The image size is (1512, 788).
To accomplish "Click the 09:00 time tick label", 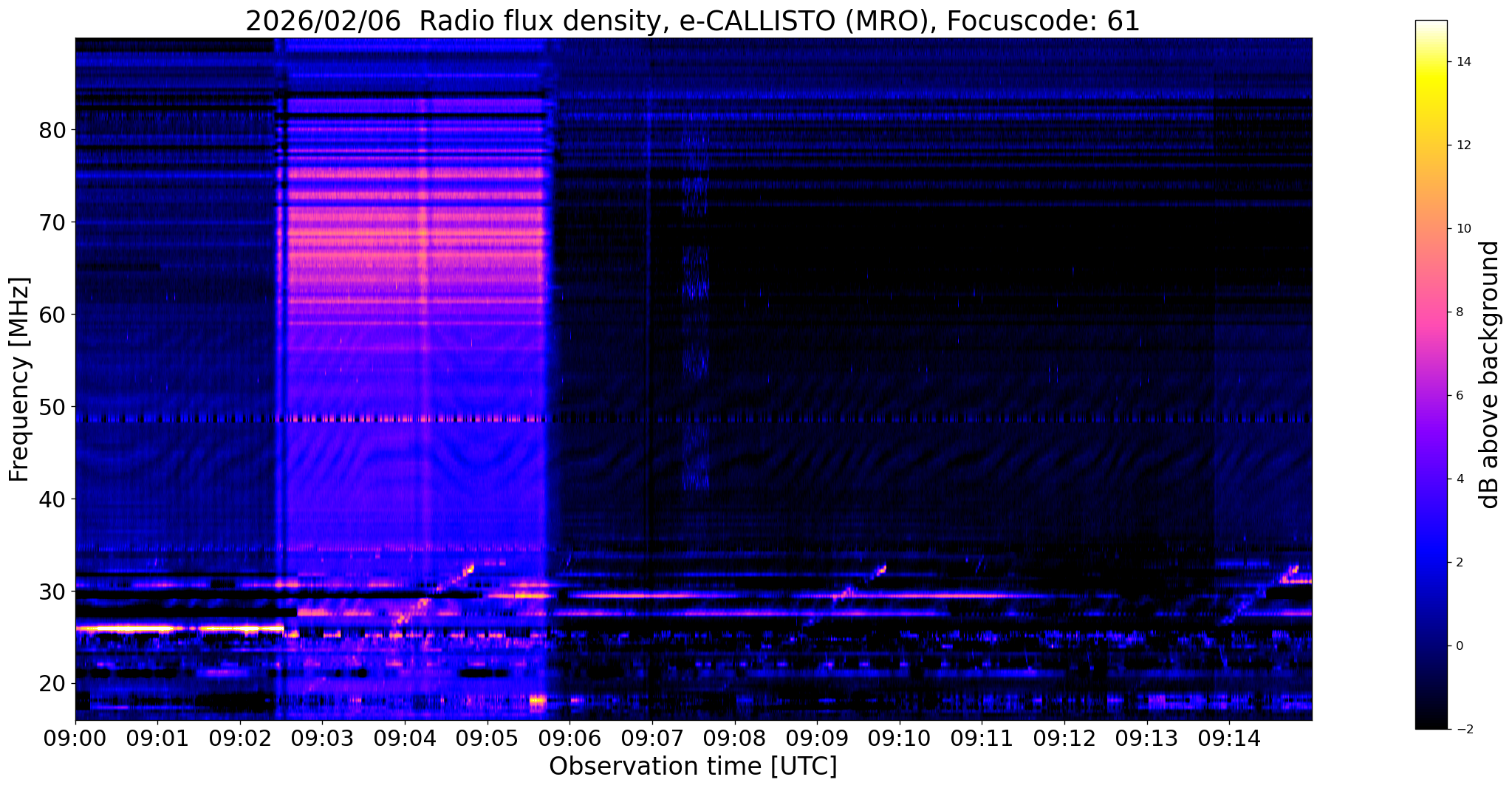I will [75, 739].
